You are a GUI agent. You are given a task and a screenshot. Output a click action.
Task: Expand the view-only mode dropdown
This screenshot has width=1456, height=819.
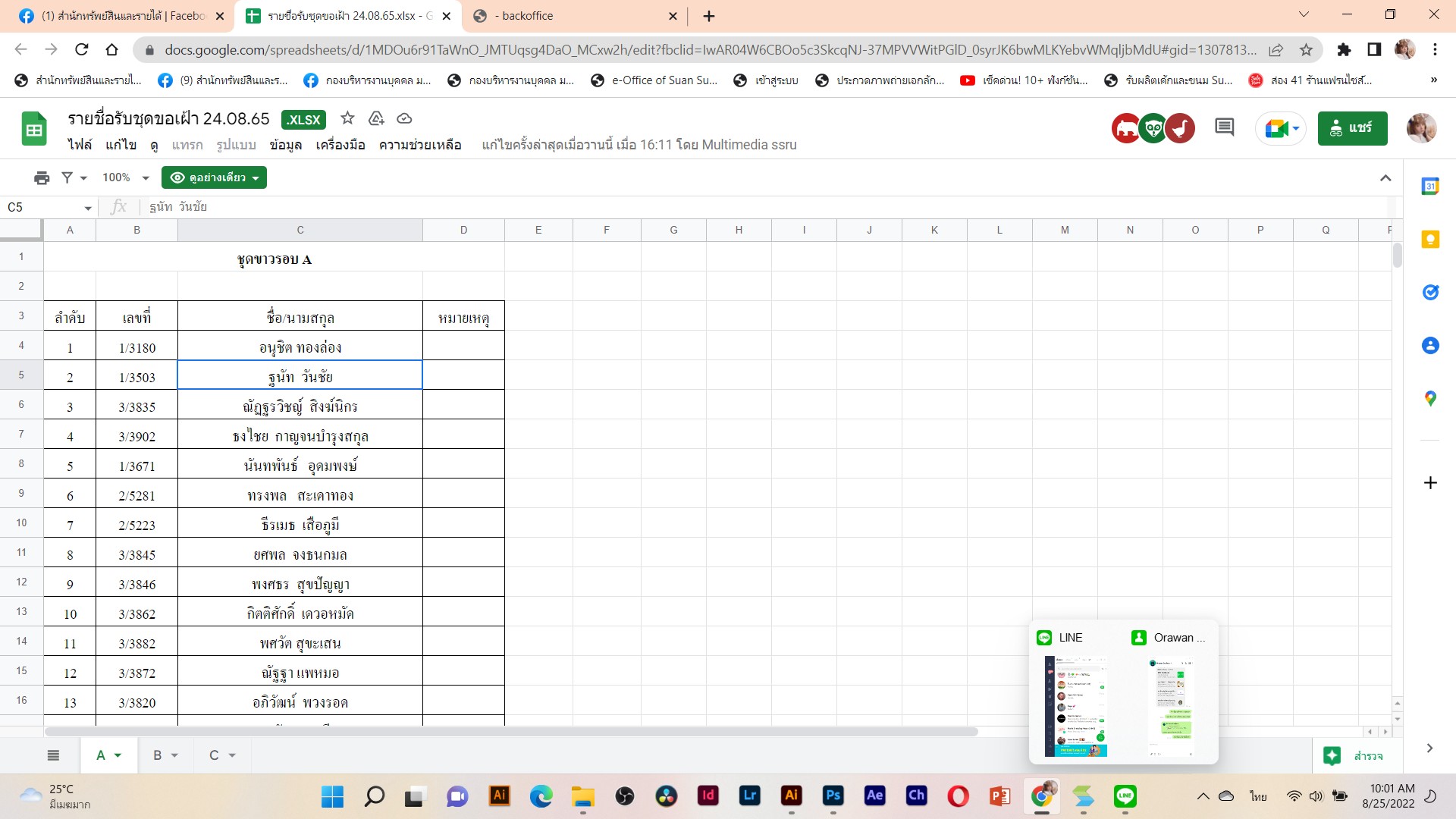coord(214,177)
